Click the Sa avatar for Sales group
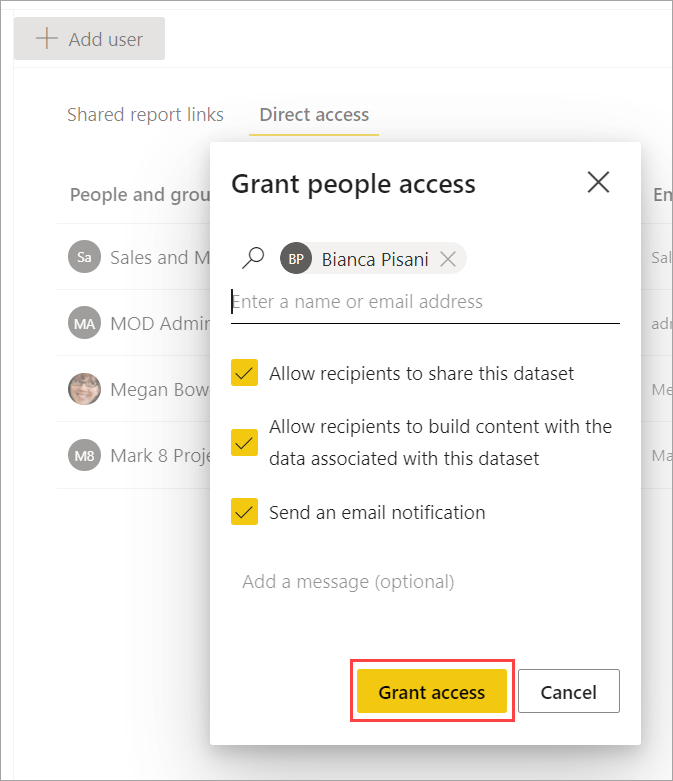This screenshot has width=673, height=781. pyautogui.click(x=84, y=257)
